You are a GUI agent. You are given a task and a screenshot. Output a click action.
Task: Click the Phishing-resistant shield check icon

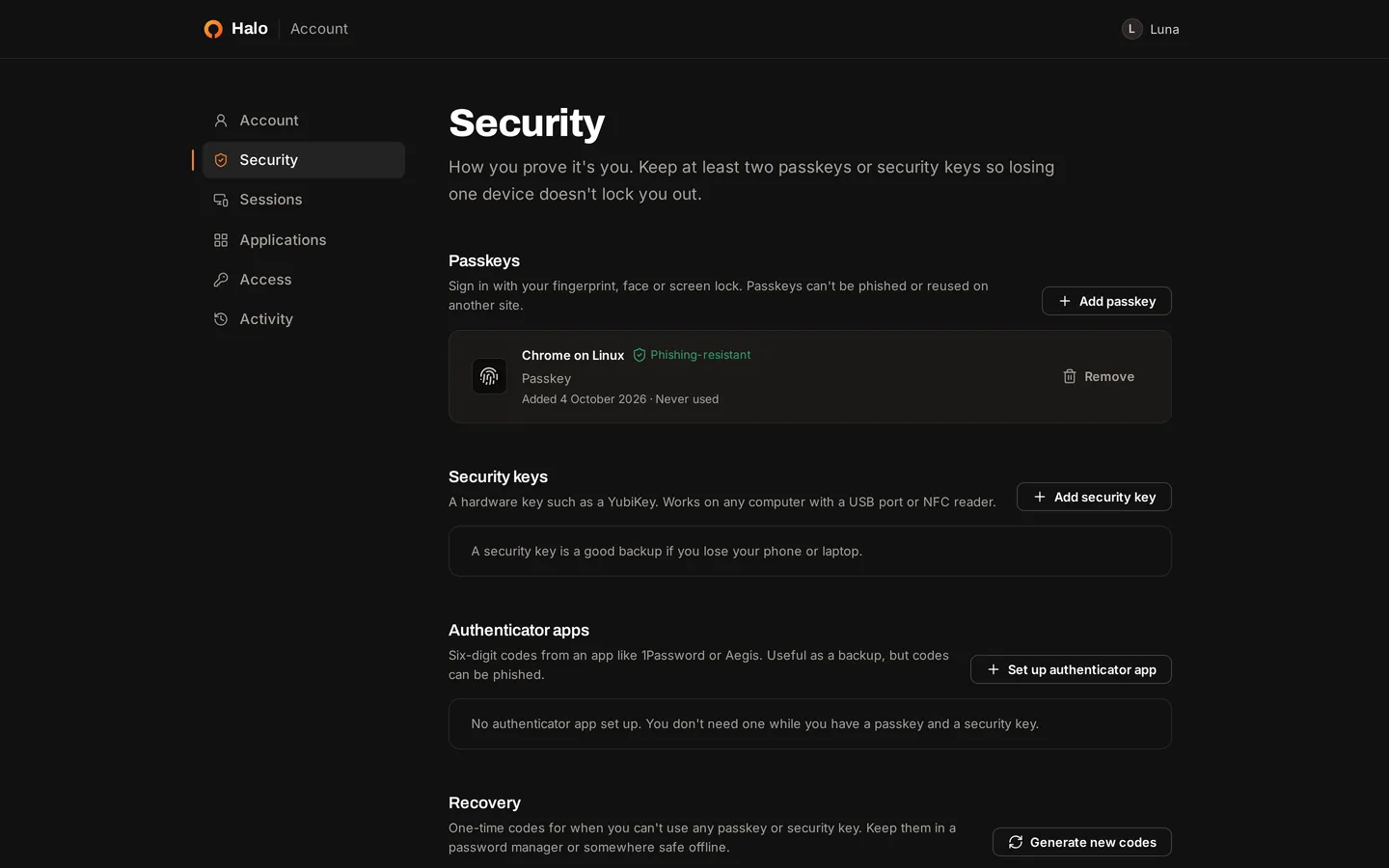click(x=640, y=355)
